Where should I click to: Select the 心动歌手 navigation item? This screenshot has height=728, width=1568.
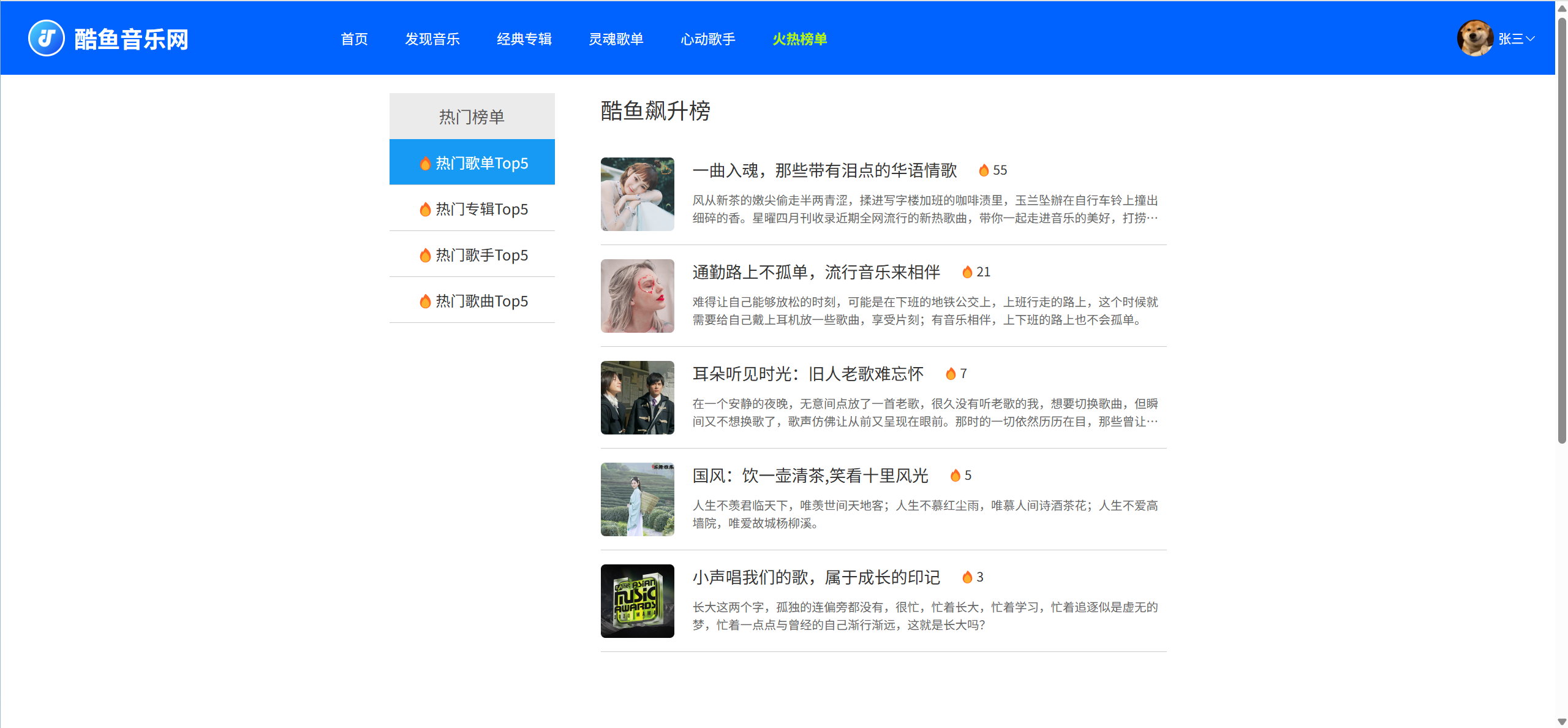click(x=708, y=39)
